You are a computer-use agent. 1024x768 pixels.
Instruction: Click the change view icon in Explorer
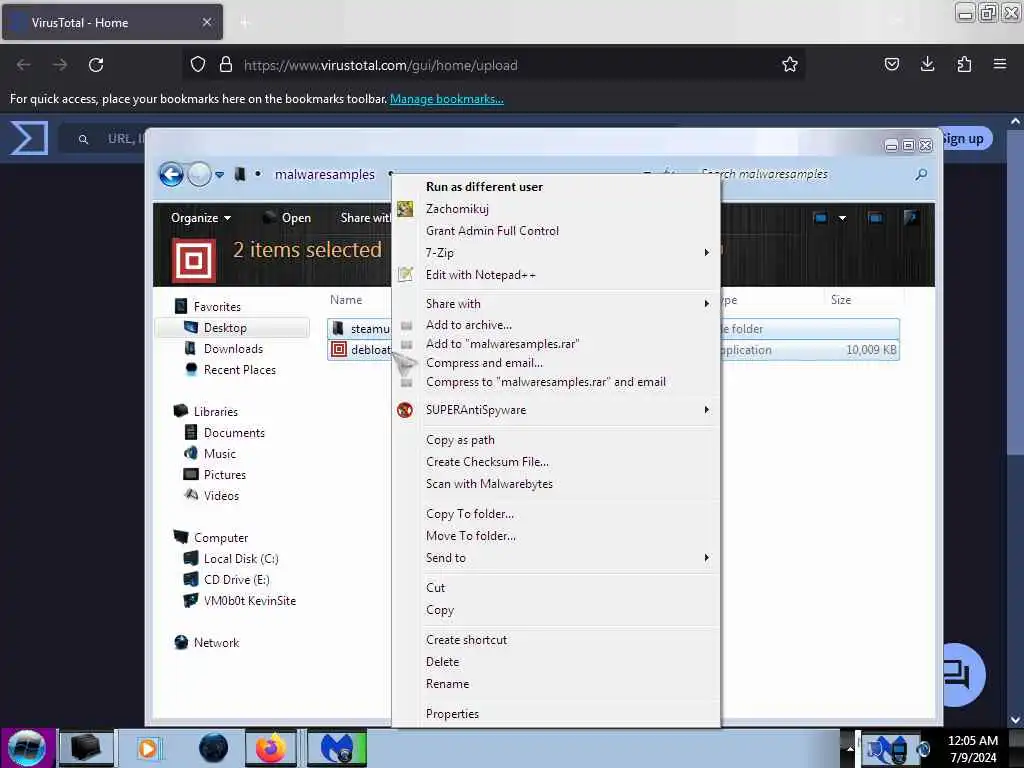820,218
